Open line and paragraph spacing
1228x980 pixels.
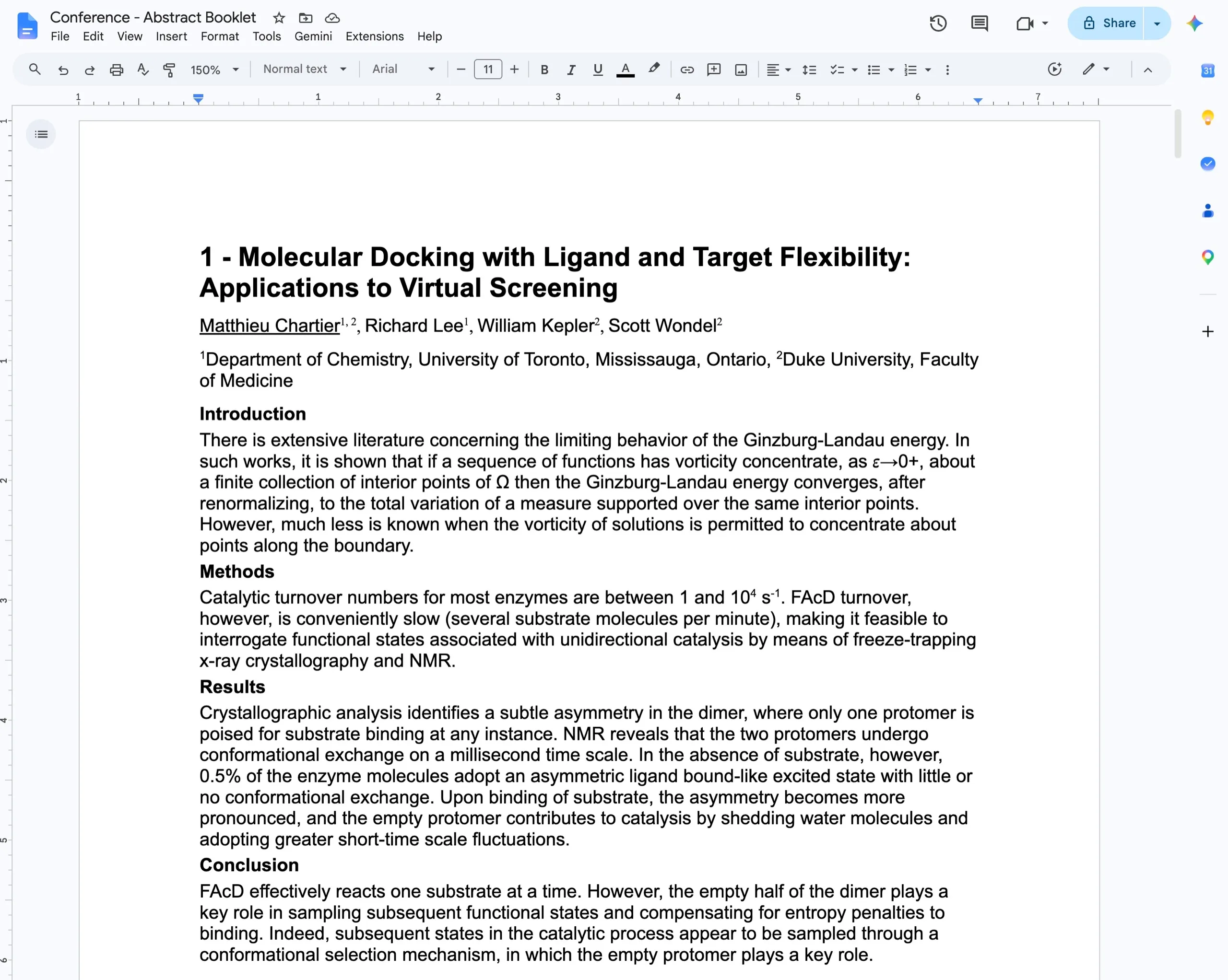tap(809, 70)
